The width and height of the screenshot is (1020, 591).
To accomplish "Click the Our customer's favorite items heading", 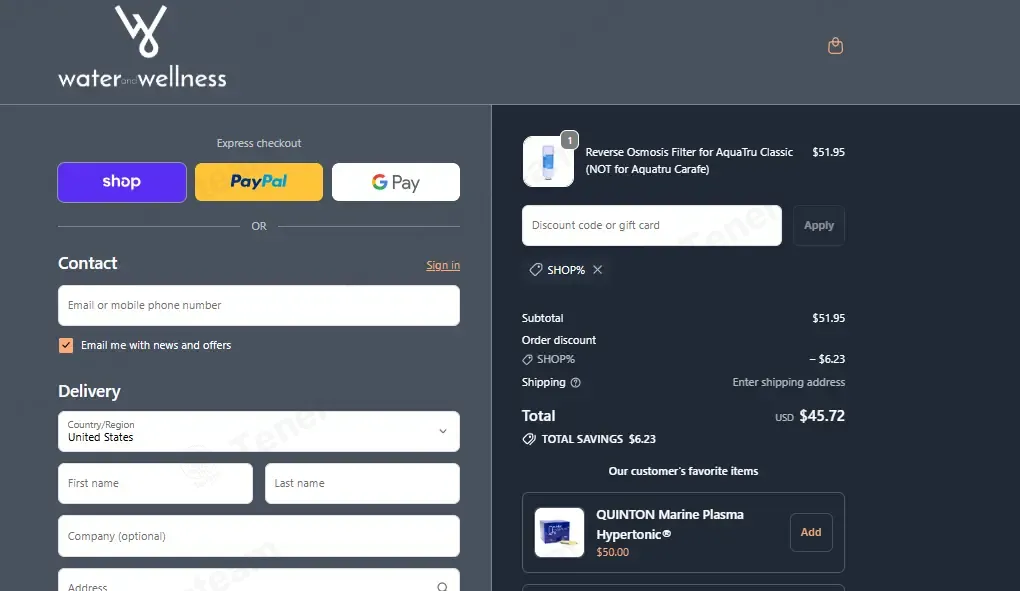I will pyautogui.click(x=683, y=471).
